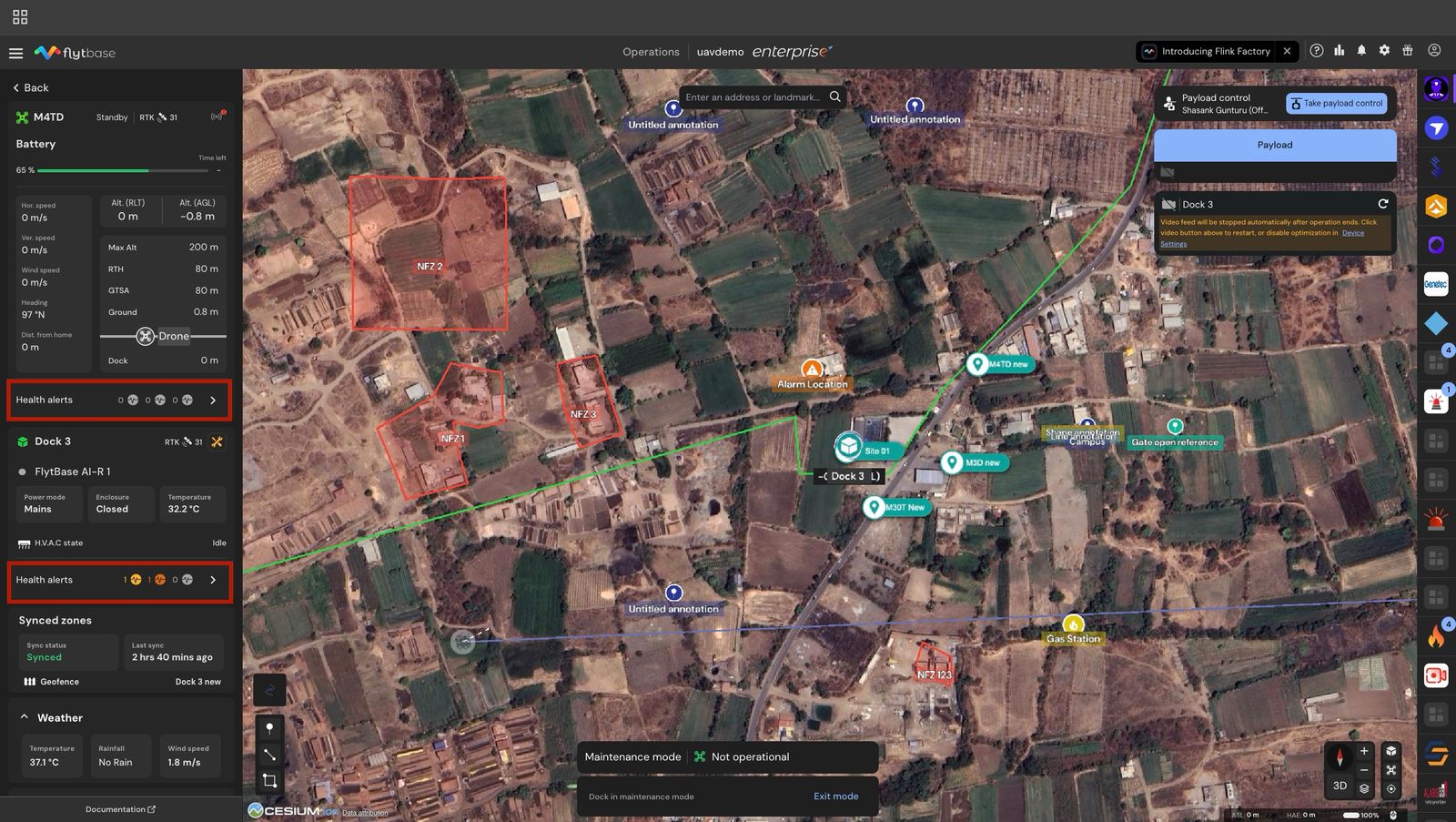Open the blue diamond app in sidebar
The image size is (1456, 822).
[1436, 323]
